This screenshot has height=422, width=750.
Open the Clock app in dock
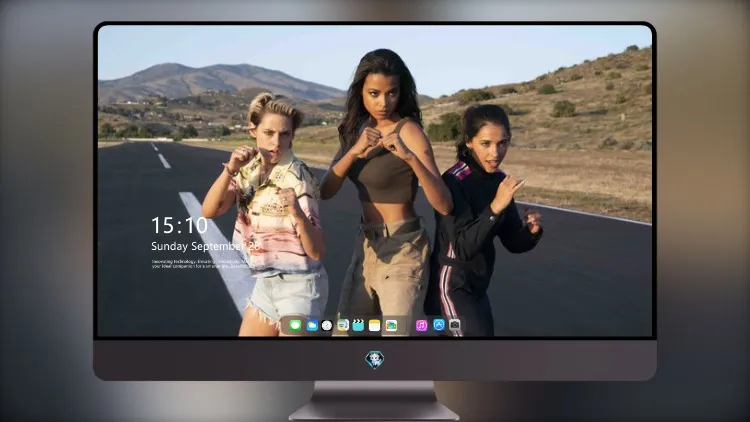coord(327,325)
